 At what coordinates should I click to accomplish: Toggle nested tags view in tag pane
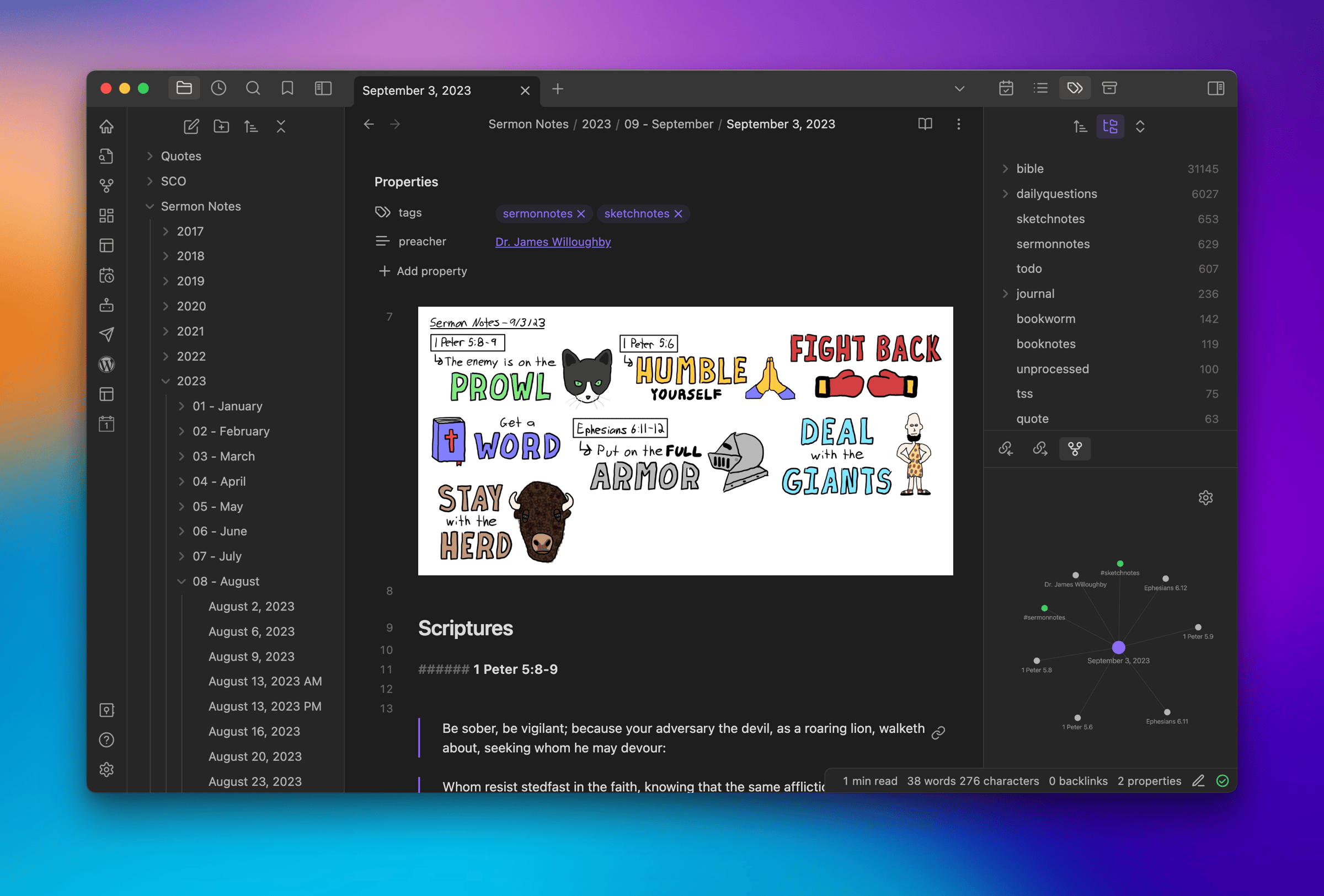(1111, 126)
